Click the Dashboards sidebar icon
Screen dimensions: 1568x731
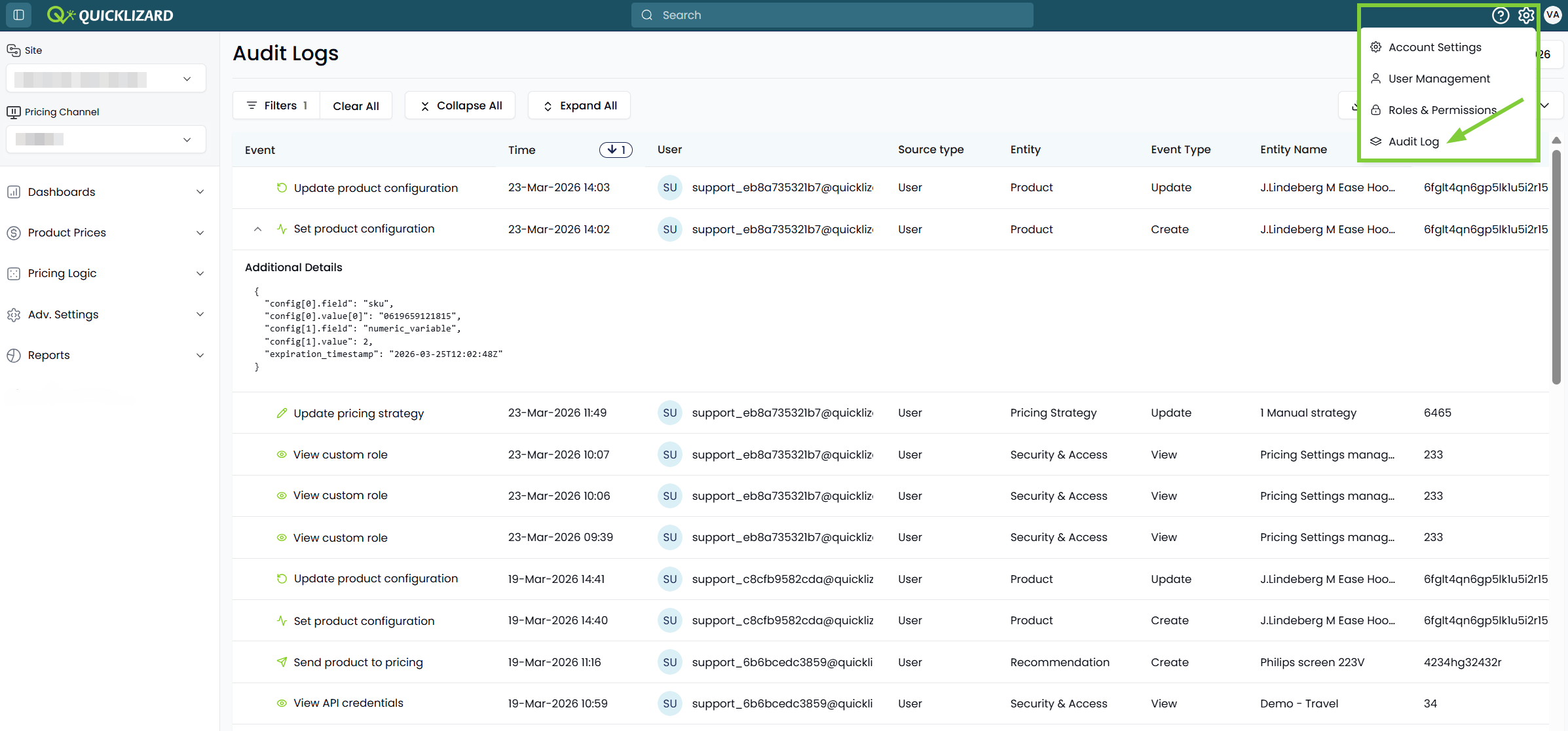click(x=14, y=192)
